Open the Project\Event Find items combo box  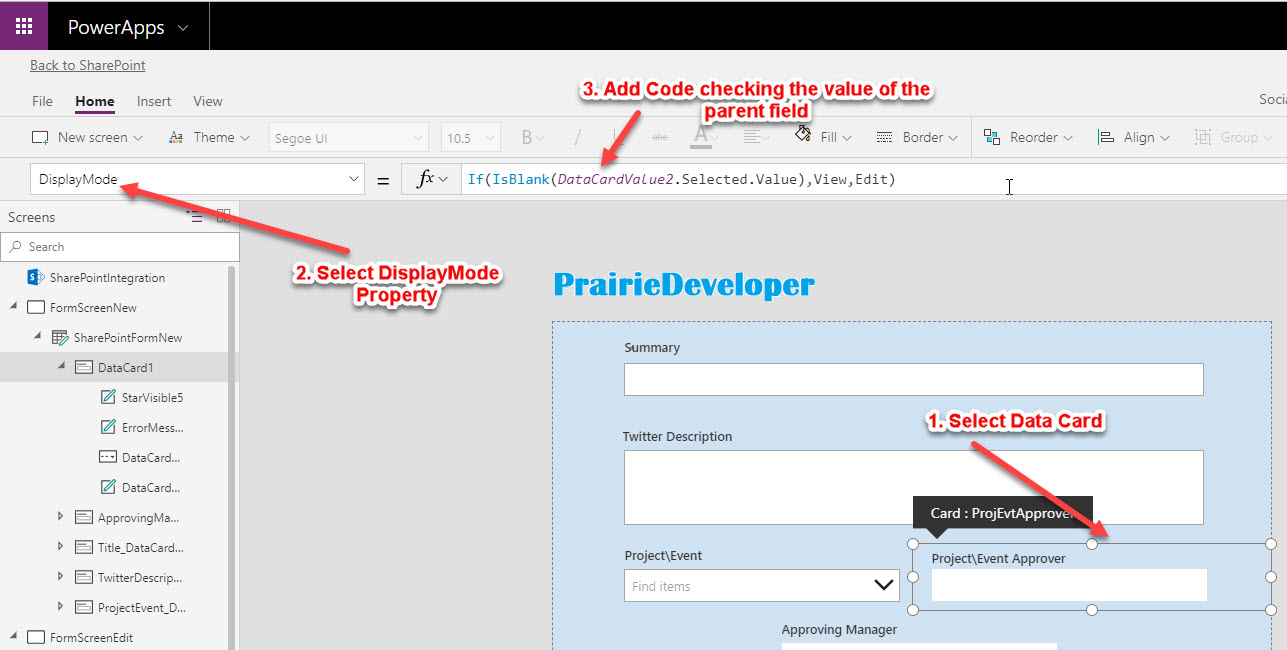762,586
